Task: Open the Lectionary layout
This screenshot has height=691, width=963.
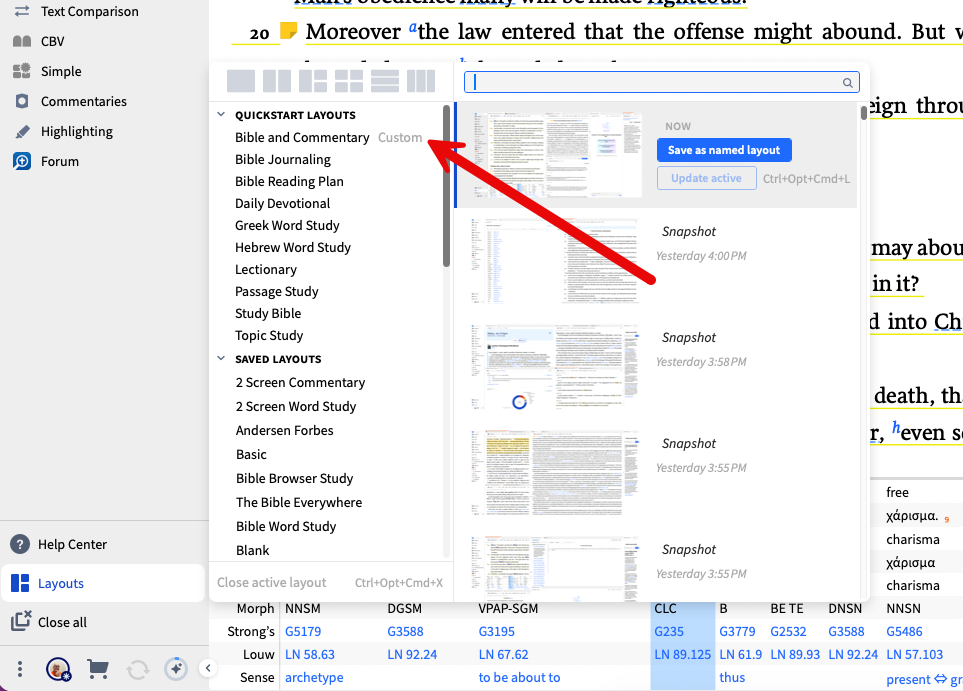Action: [266, 270]
